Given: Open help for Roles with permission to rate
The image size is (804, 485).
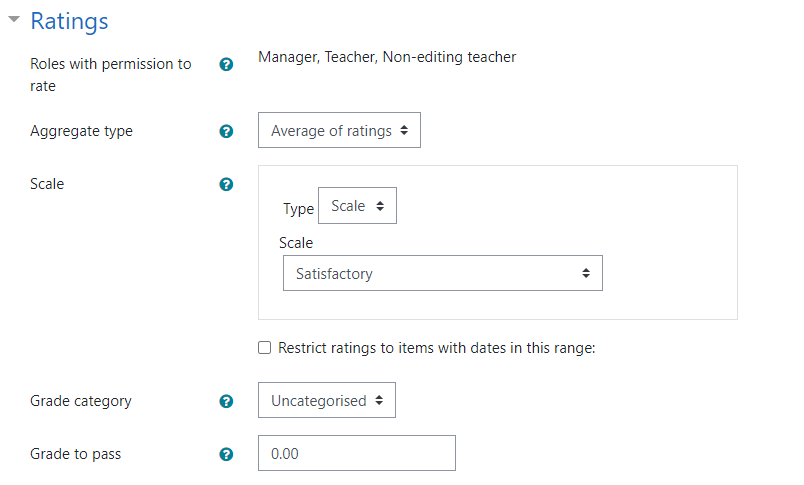Looking at the screenshot, I should click(226, 65).
